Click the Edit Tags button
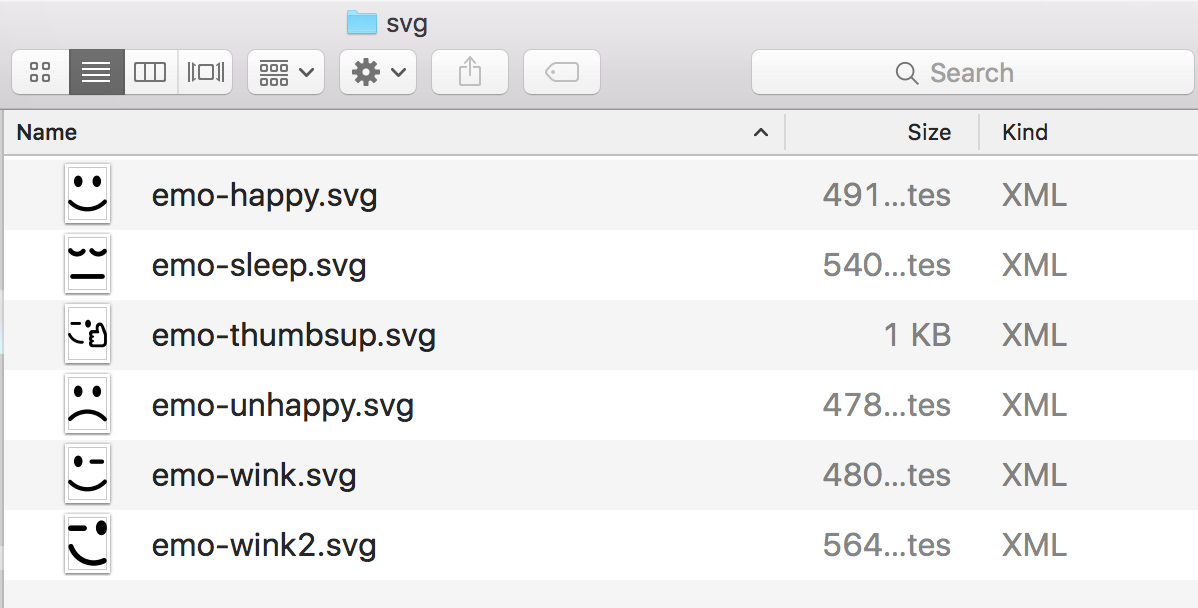This screenshot has width=1198, height=608. (562, 72)
